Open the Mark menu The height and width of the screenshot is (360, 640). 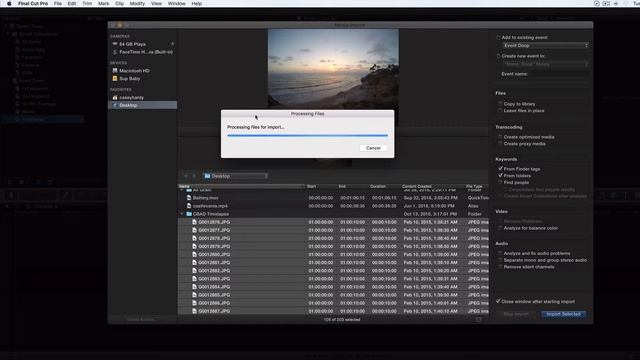(104, 3)
